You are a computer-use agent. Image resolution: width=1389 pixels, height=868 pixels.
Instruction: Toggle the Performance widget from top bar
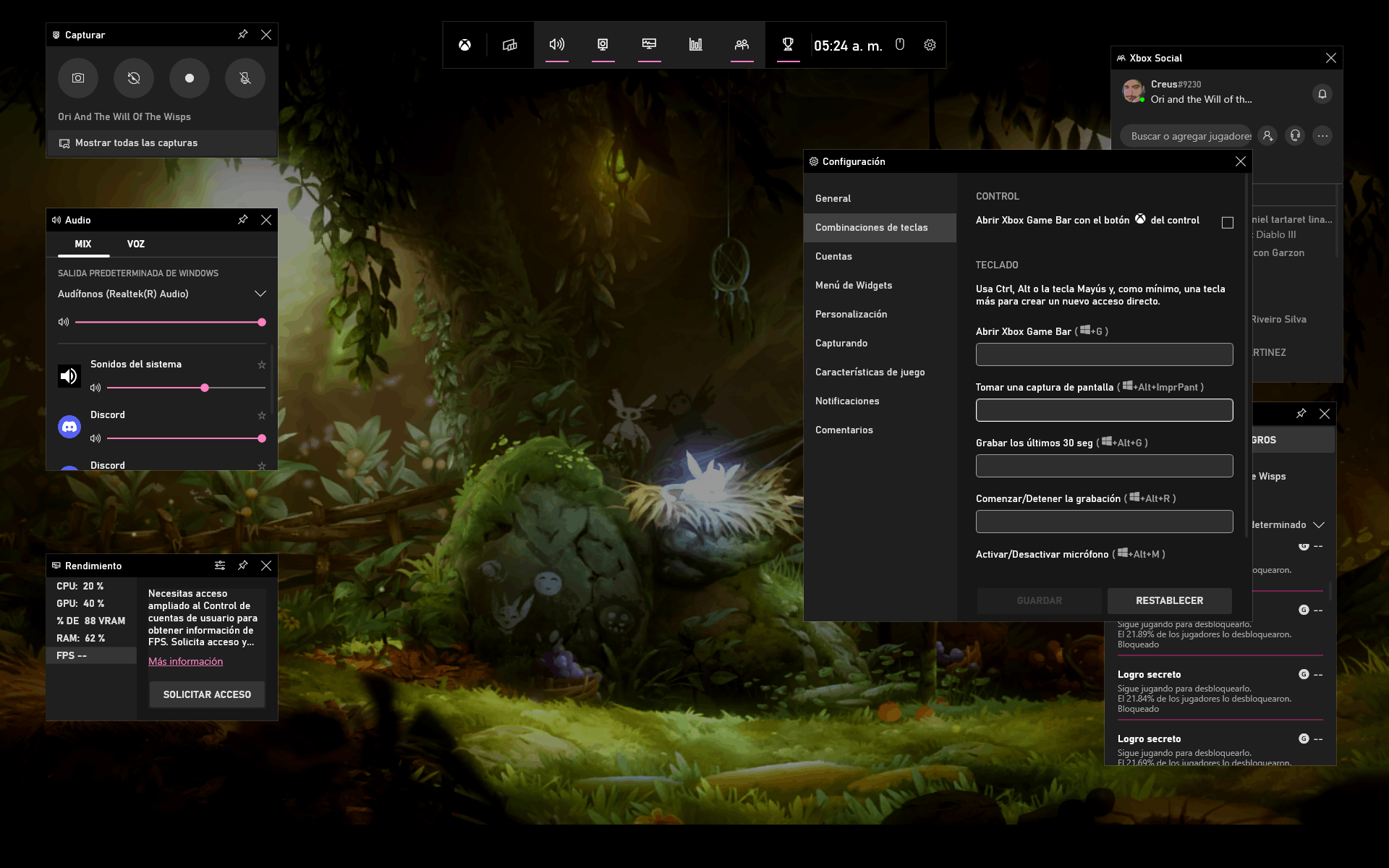[x=649, y=45]
